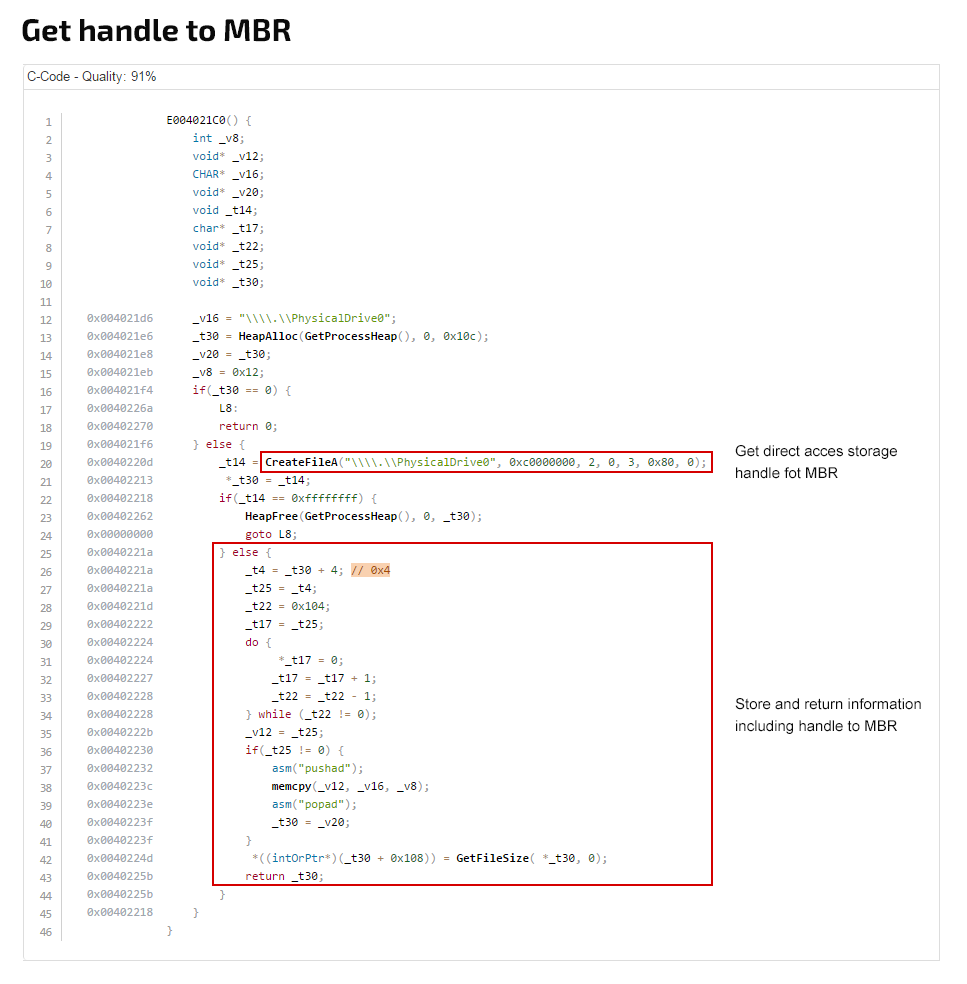Click line number 1
This screenshot has width=967, height=984.
48,122
